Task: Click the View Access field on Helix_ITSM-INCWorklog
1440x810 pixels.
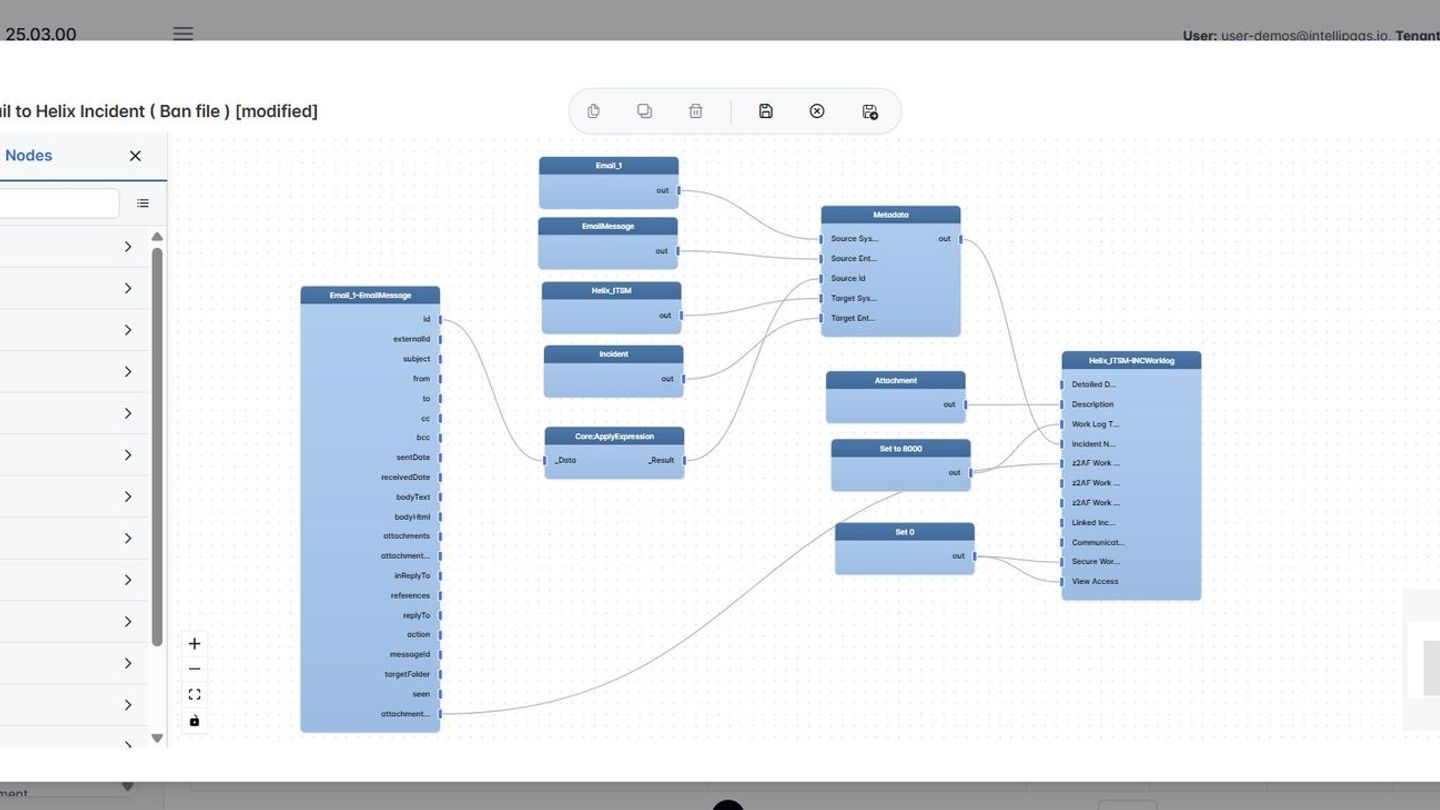Action: coord(1095,582)
